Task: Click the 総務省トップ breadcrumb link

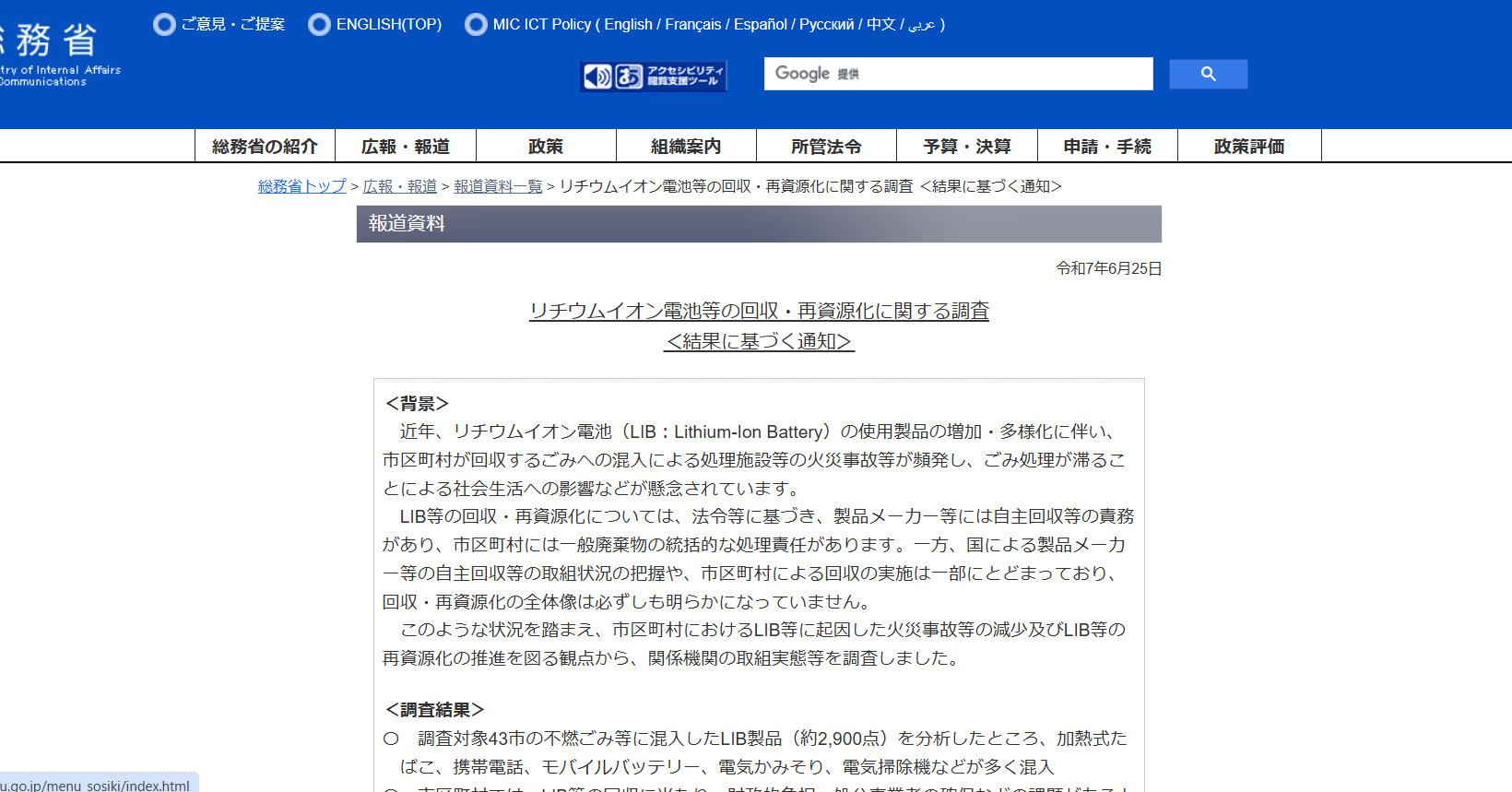Action: click(x=302, y=186)
